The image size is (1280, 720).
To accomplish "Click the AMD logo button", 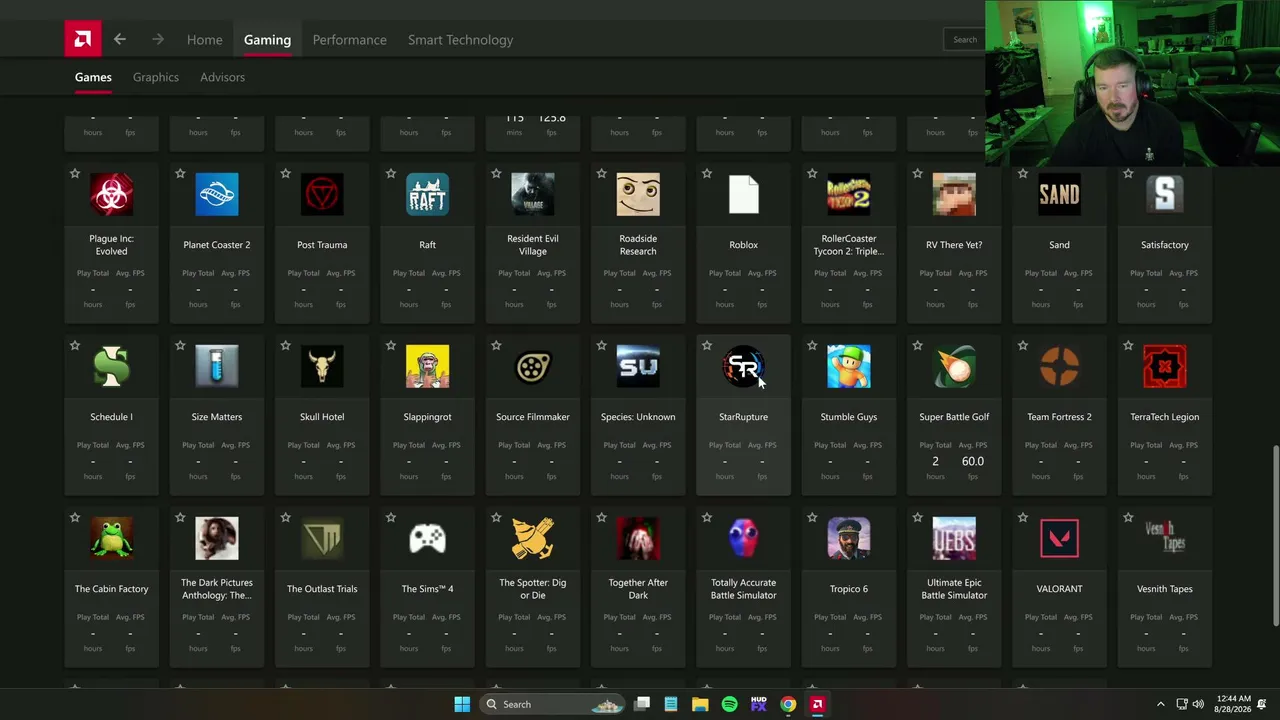I will (x=83, y=40).
